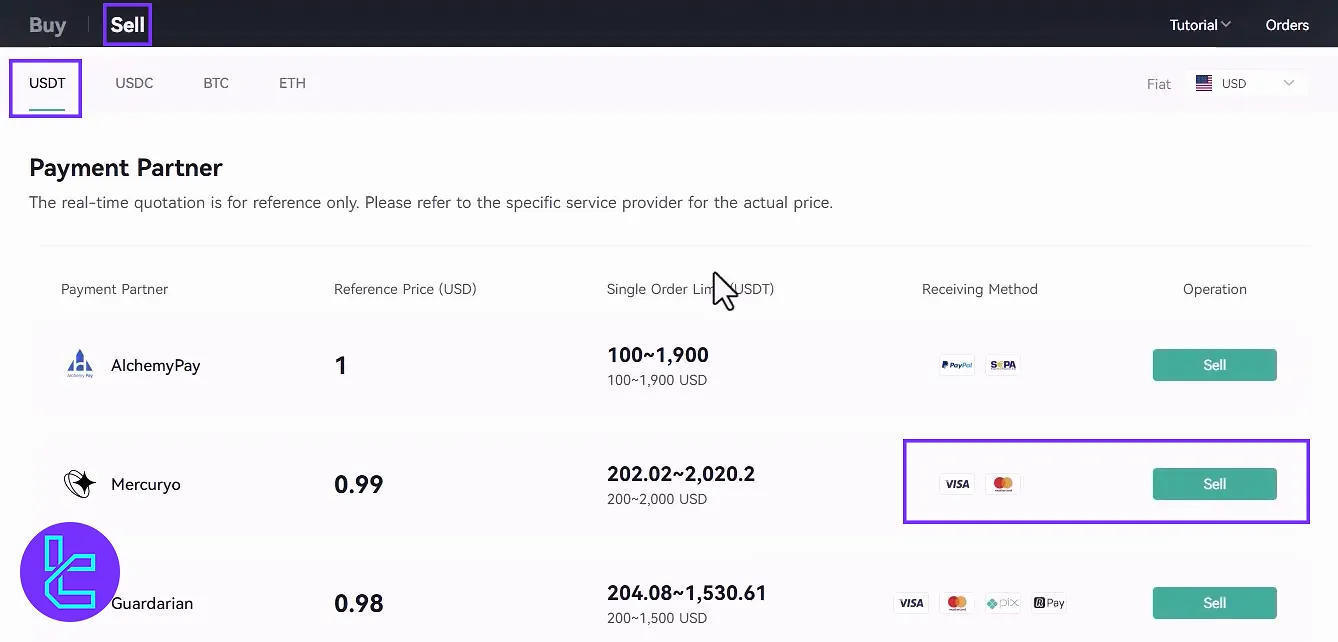Click the AlchemyPay logo icon
Image resolution: width=1338 pixels, height=642 pixels.
[x=80, y=365]
